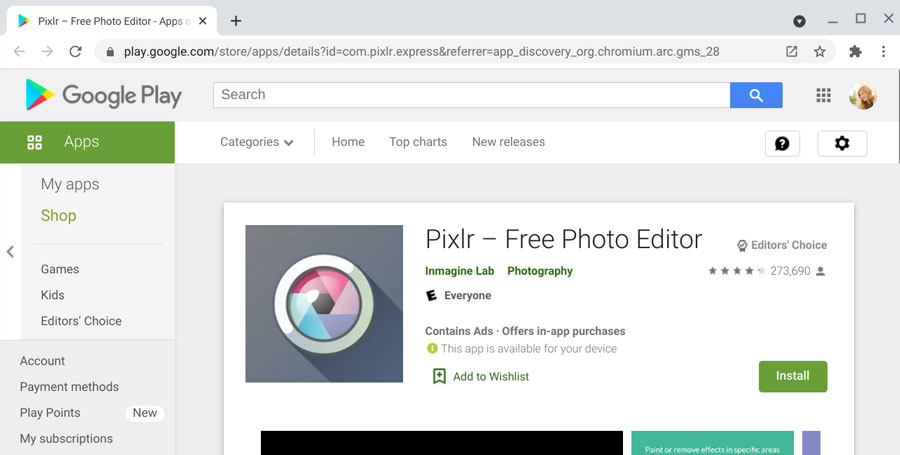
Task: Click the blue search magnifier button
Action: pyautogui.click(x=756, y=95)
